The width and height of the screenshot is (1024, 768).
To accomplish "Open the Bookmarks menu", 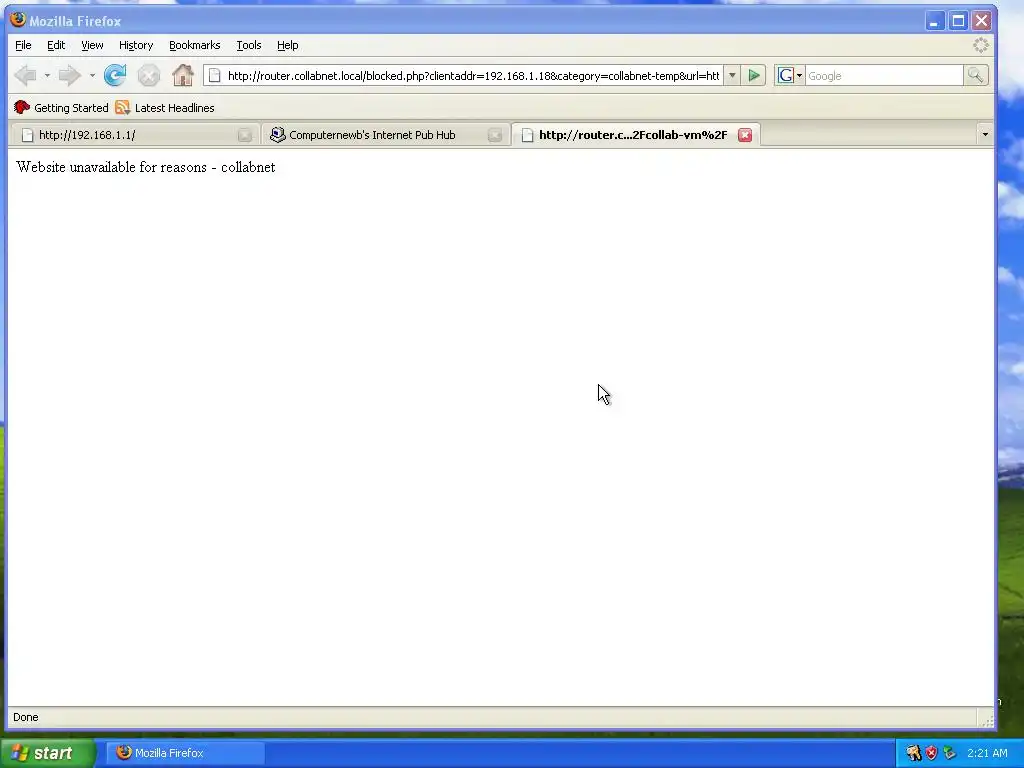I will (195, 45).
